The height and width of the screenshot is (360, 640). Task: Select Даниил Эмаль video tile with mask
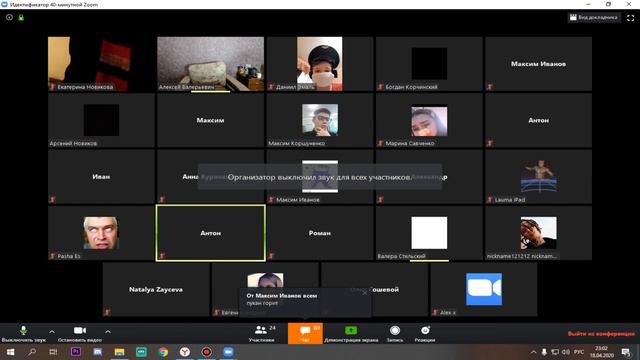[x=320, y=64]
